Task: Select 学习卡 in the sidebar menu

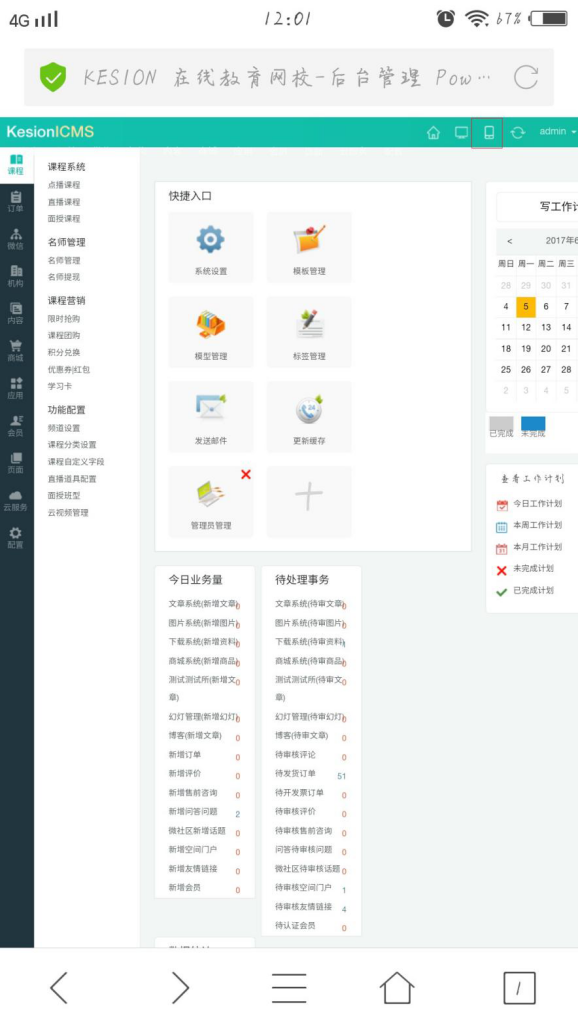Action: (x=60, y=386)
